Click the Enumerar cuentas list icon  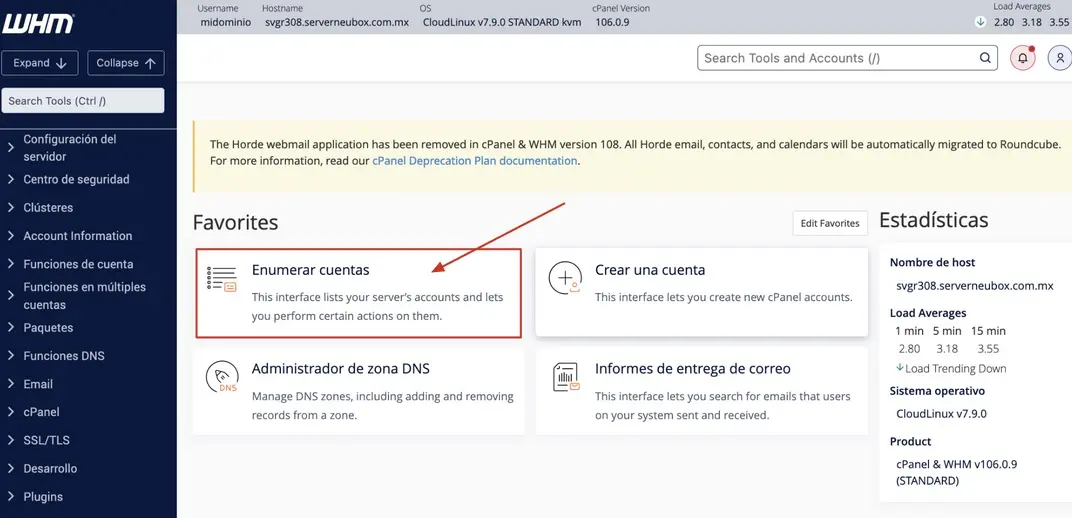pos(222,279)
